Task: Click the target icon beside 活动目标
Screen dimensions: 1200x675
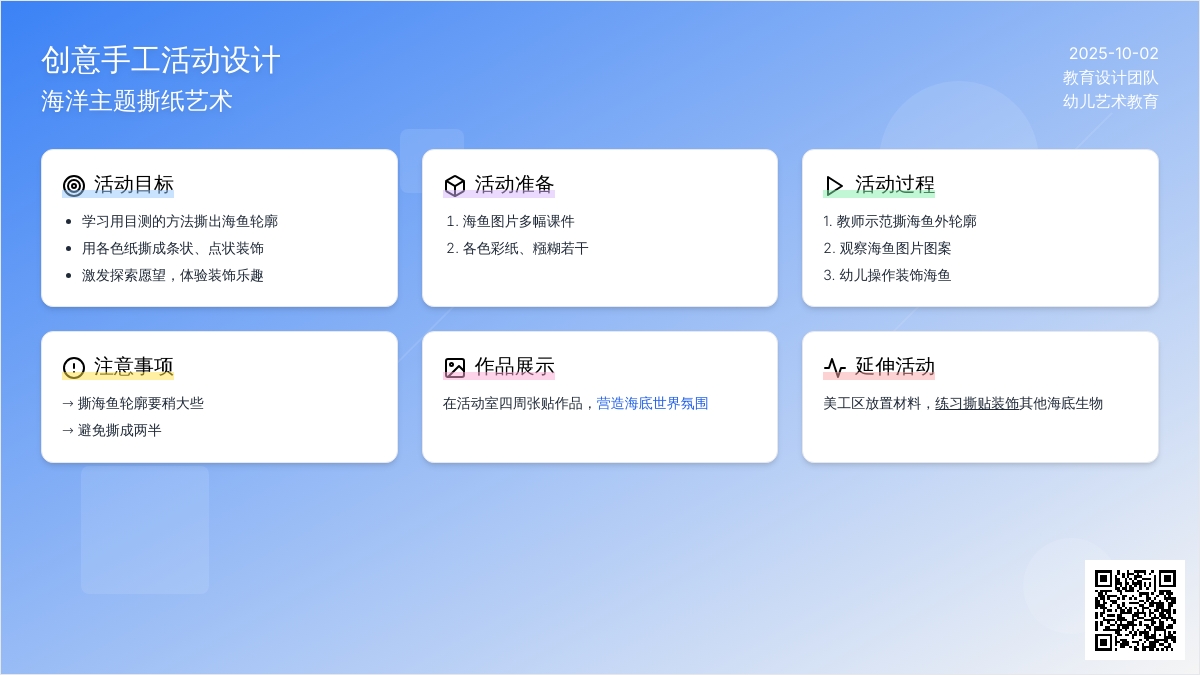Action: [73, 185]
